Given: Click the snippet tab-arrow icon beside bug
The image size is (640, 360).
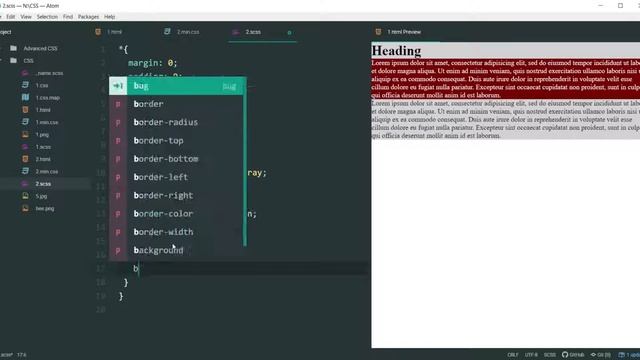Looking at the screenshot, I should tap(118, 86).
